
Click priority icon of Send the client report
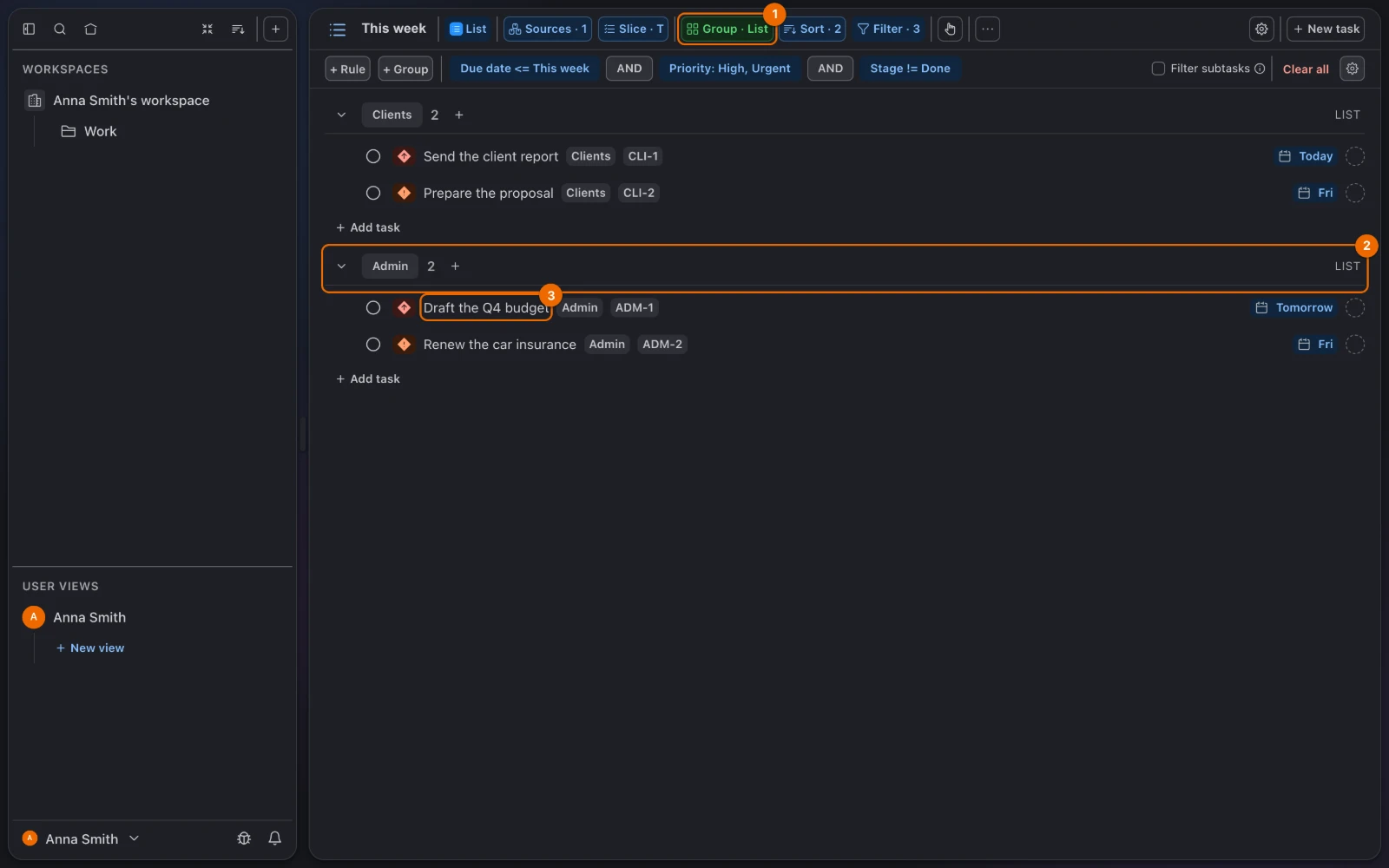pos(404,156)
